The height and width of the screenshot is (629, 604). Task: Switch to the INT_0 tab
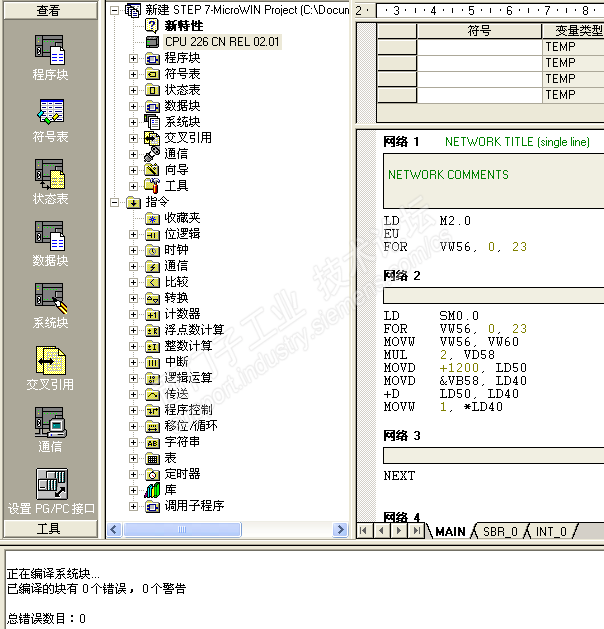click(551, 532)
